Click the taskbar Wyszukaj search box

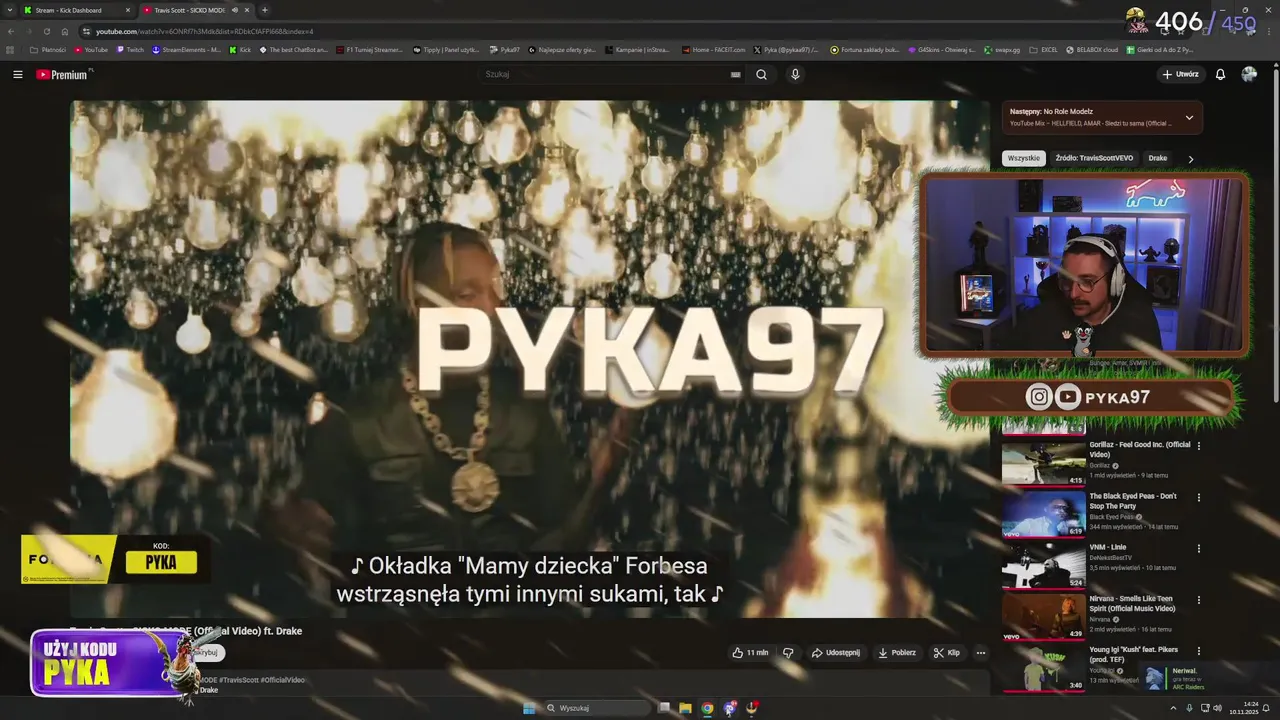point(597,708)
